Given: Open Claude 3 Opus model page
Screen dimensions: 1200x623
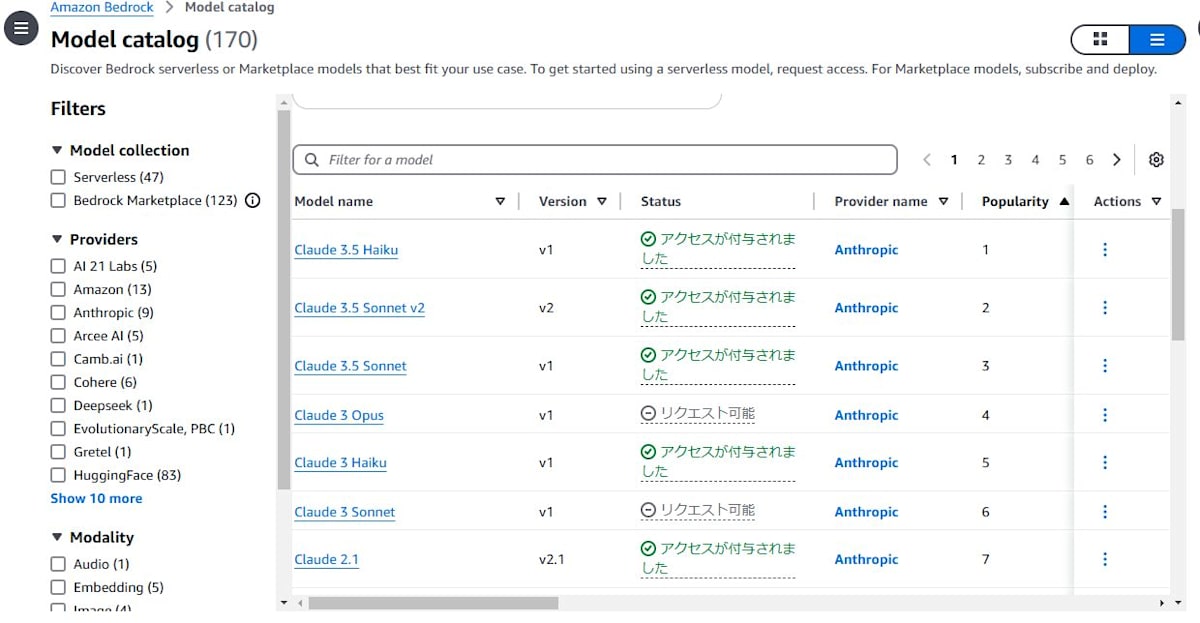Looking at the screenshot, I should [x=339, y=415].
